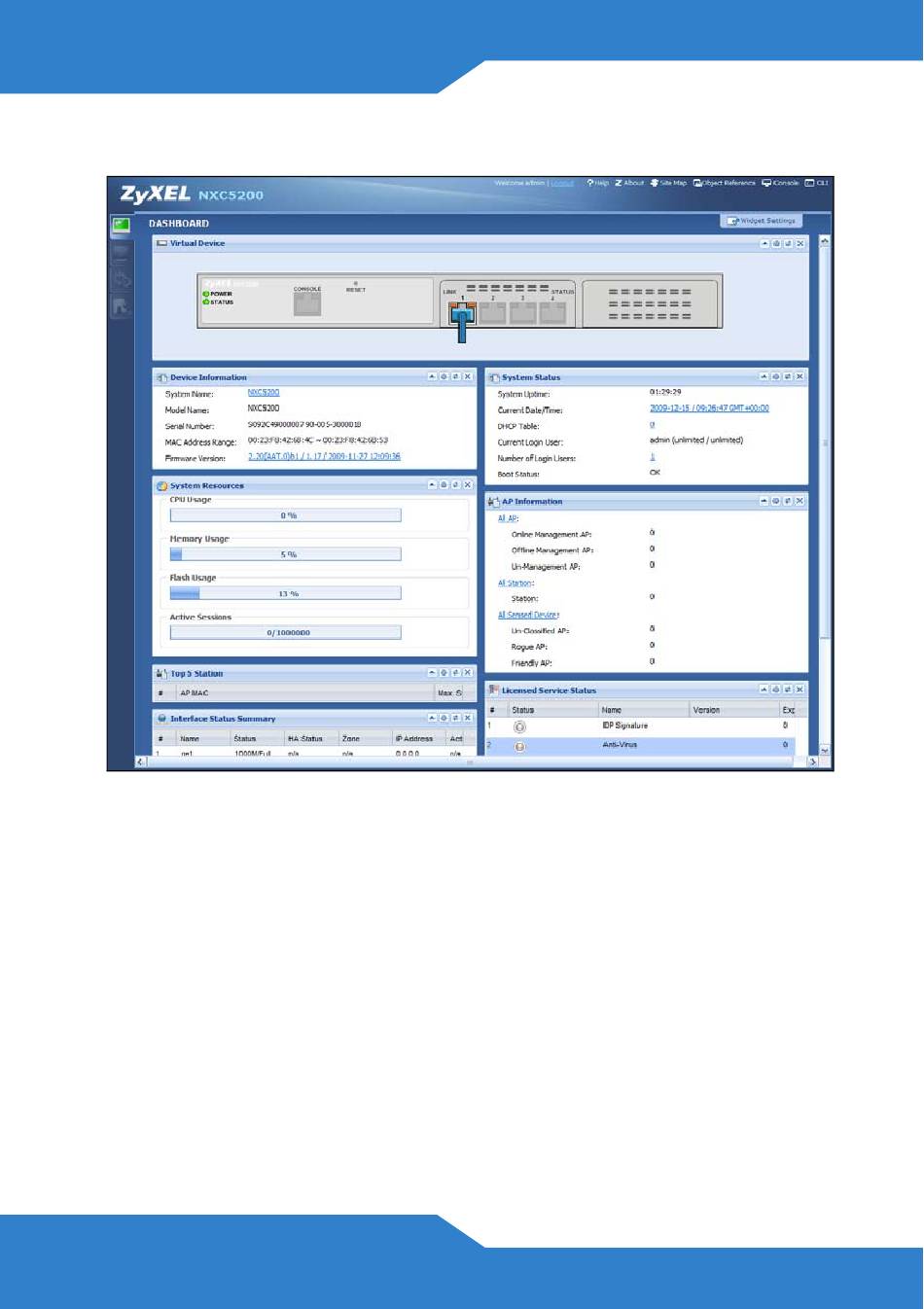Open the About menu item

(629, 183)
